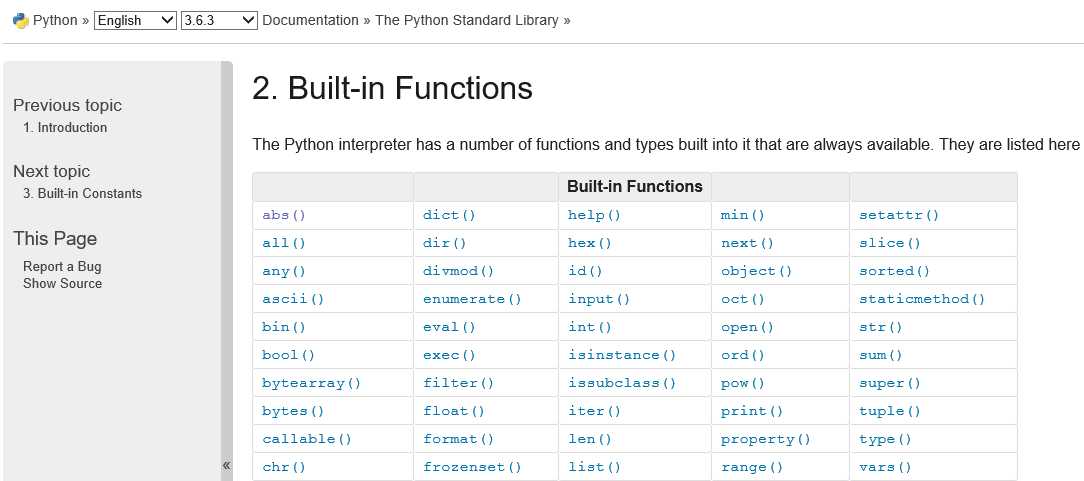The height and width of the screenshot is (481, 1084).
Task: Open the int() function link
Action: click(x=590, y=327)
